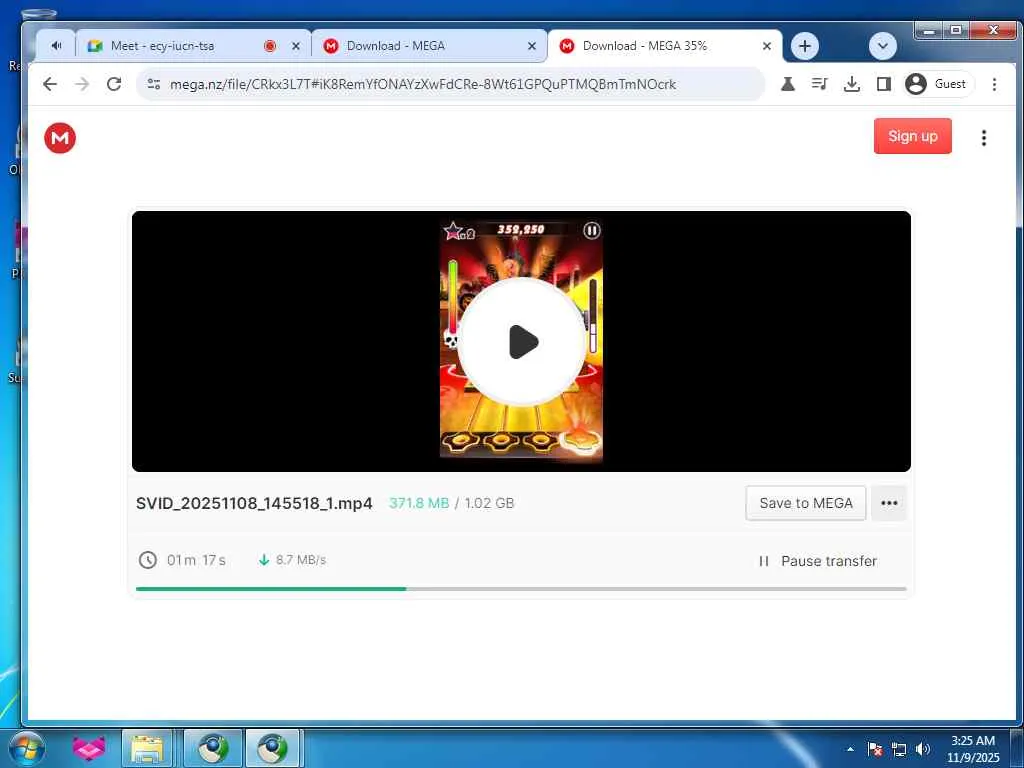Switch to second Chrome taskbar window

(272, 748)
